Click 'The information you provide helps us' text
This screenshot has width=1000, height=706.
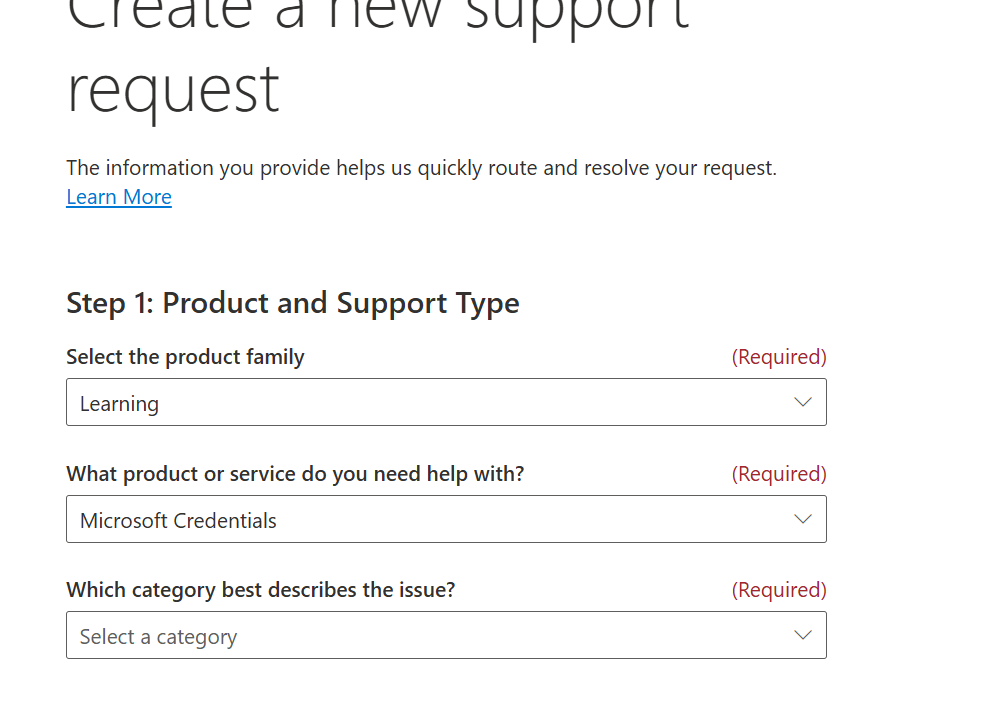pyautogui.click(x=422, y=168)
